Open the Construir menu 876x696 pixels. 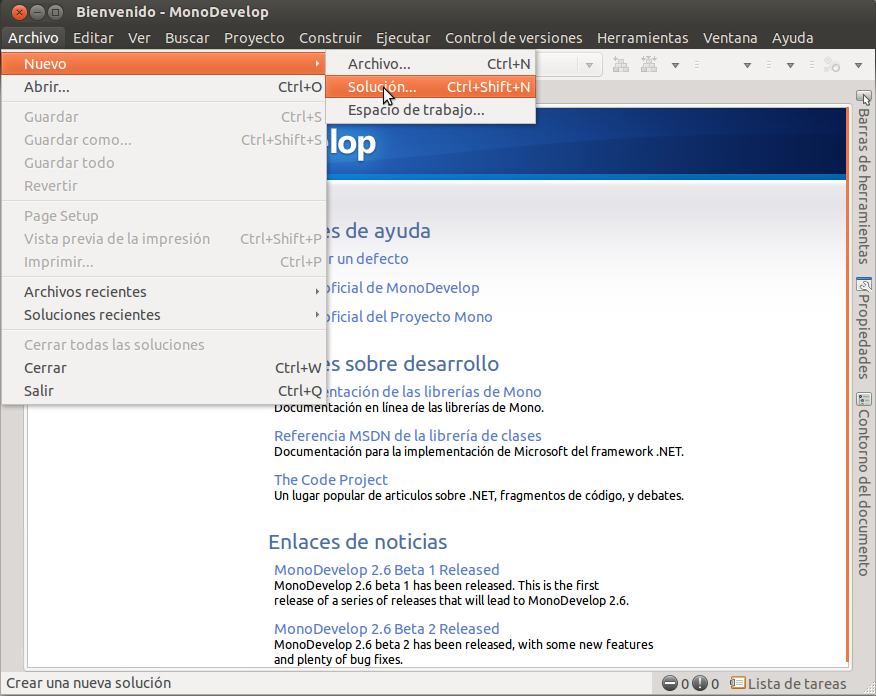click(x=330, y=38)
